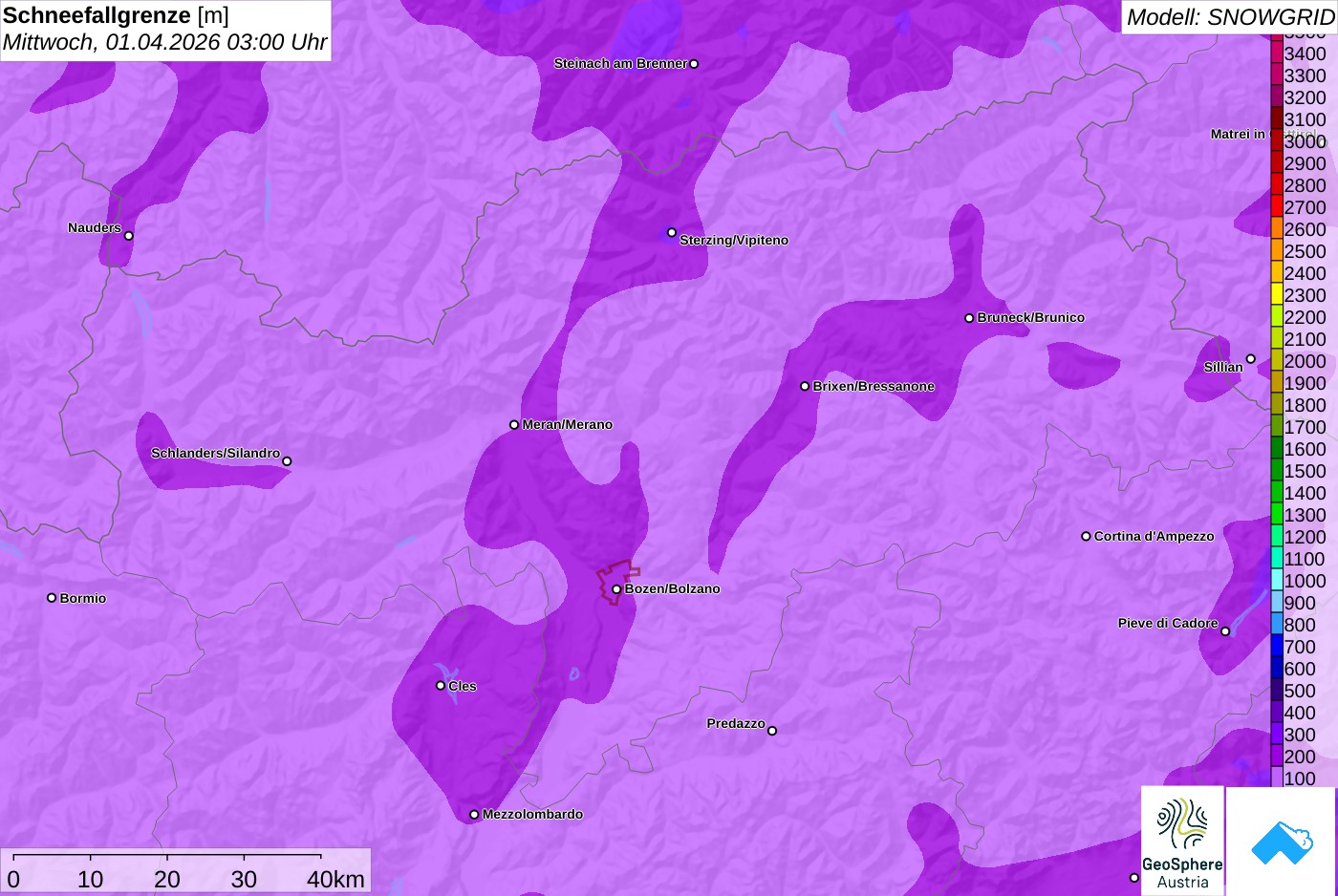The image size is (1338, 896).
Task: Click the red Bozen municipality outline
Action: click(x=617, y=581)
